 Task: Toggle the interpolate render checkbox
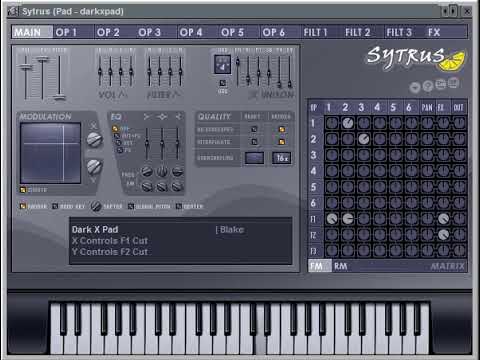pyautogui.click(x=282, y=142)
